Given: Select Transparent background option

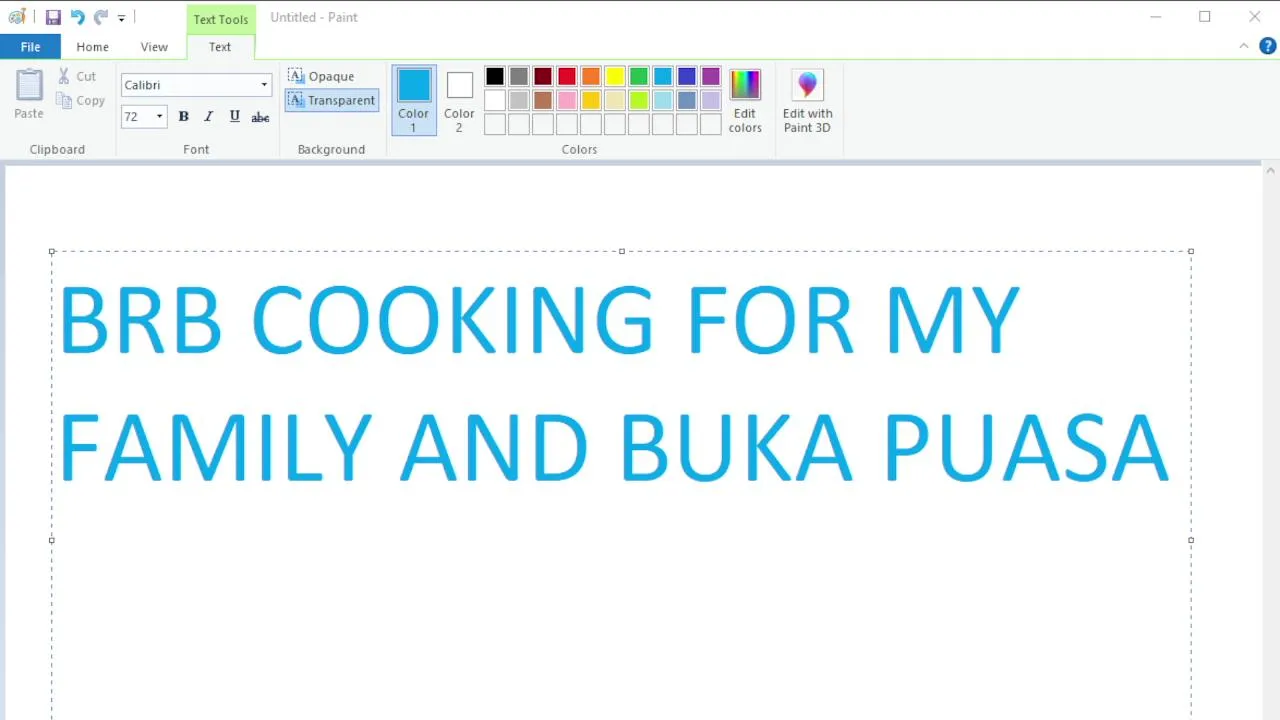Looking at the screenshot, I should [332, 100].
